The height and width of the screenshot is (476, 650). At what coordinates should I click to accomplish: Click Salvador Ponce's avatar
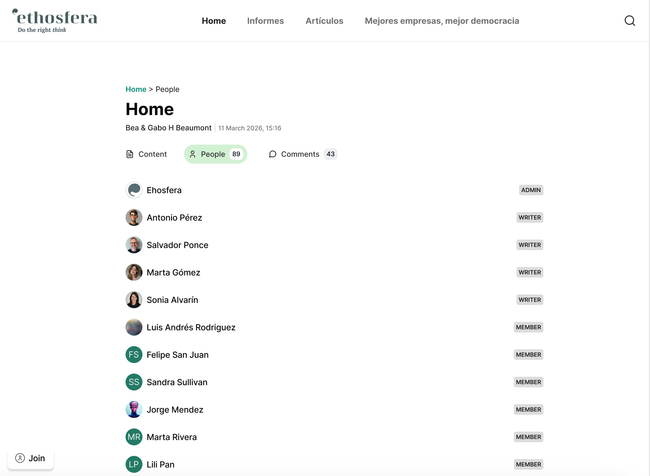[x=134, y=245]
